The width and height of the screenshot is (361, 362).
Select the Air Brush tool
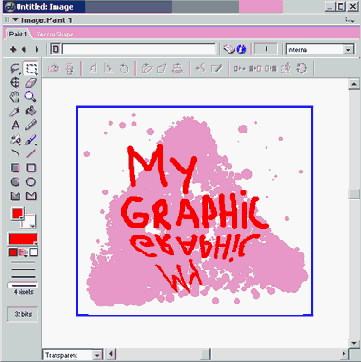pyautogui.click(x=15, y=139)
